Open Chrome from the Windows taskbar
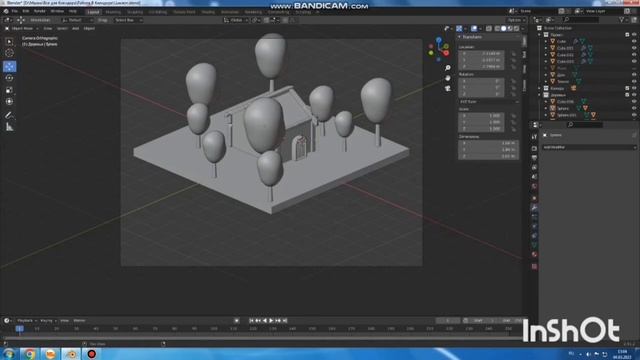Image resolution: width=640 pixels, height=360 pixels. point(29,354)
